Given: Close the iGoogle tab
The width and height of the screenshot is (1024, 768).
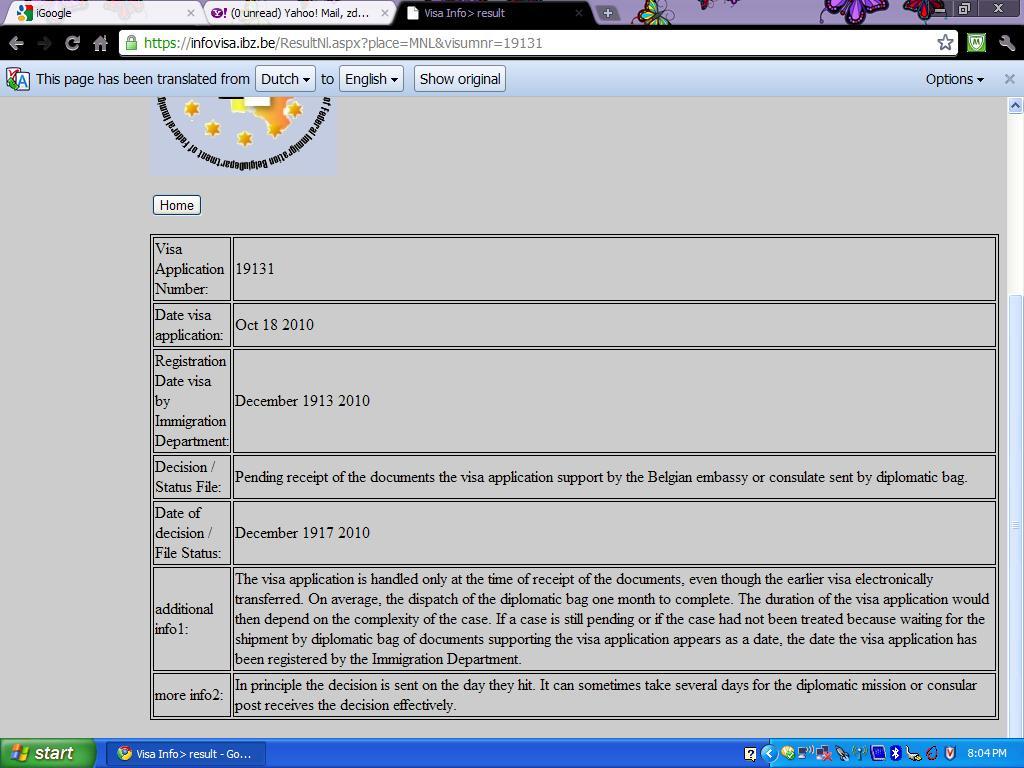Looking at the screenshot, I should pos(191,12).
